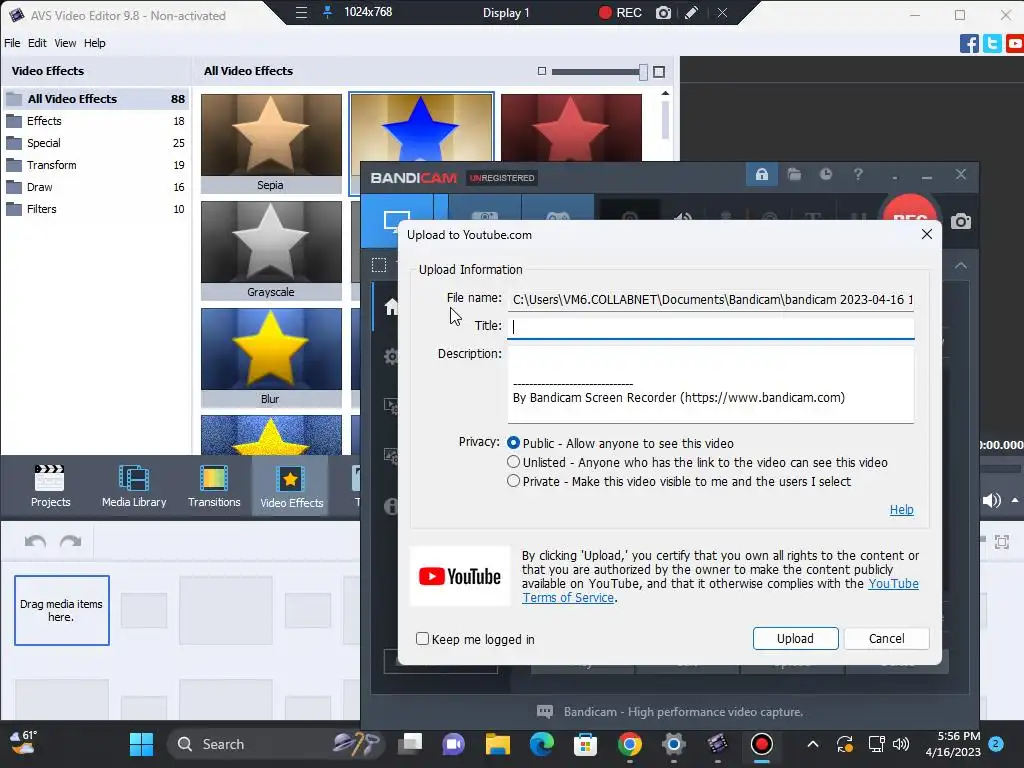Select Filters effects category
Image resolution: width=1024 pixels, height=768 pixels.
pyautogui.click(x=96, y=209)
